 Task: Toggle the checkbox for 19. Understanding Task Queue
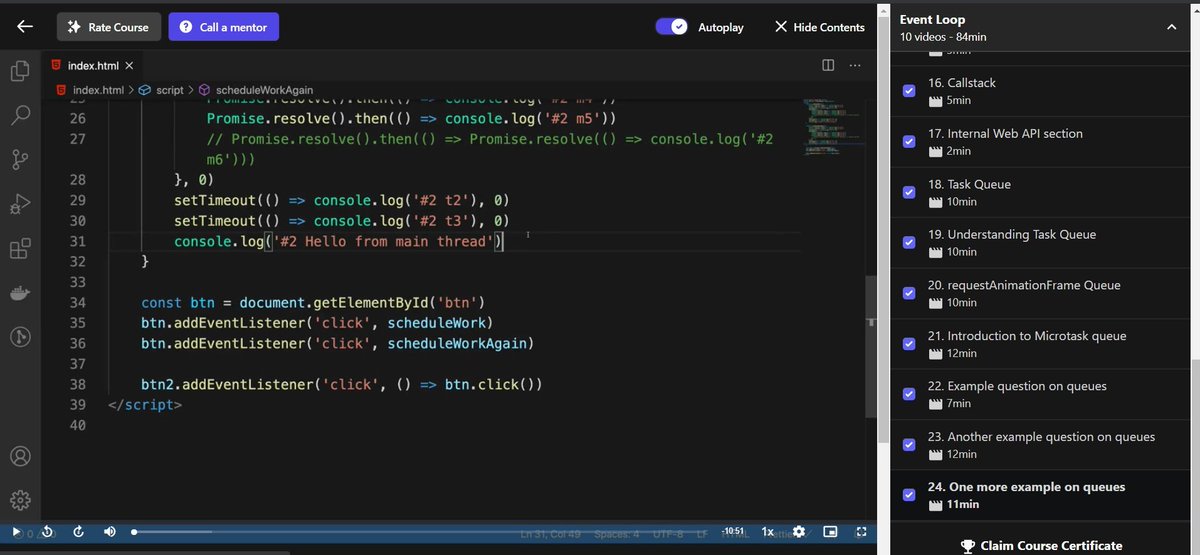pyautogui.click(x=908, y=242)
